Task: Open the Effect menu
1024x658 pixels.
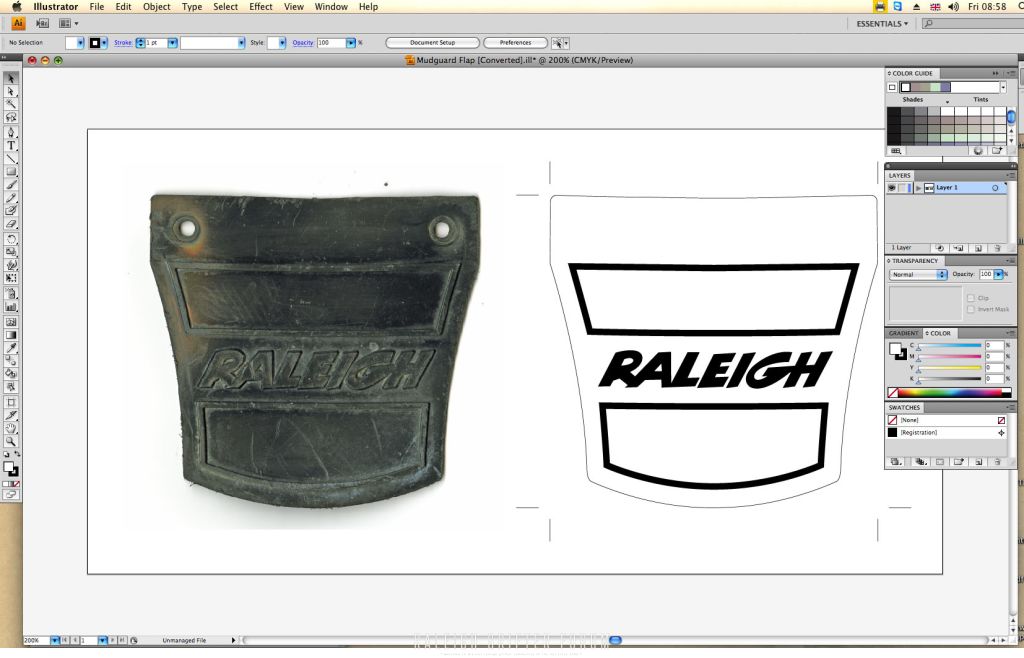Action: pyautogui.click(x=261, y=7)
